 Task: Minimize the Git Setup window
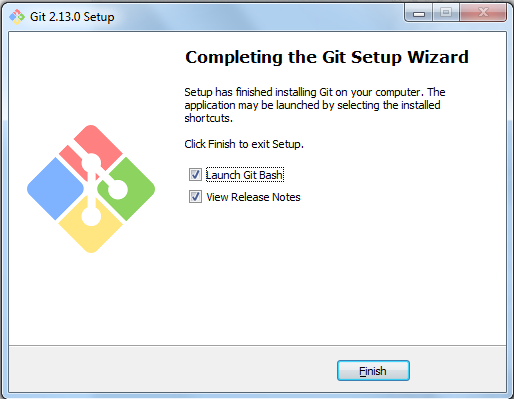[x=419, y=13]
